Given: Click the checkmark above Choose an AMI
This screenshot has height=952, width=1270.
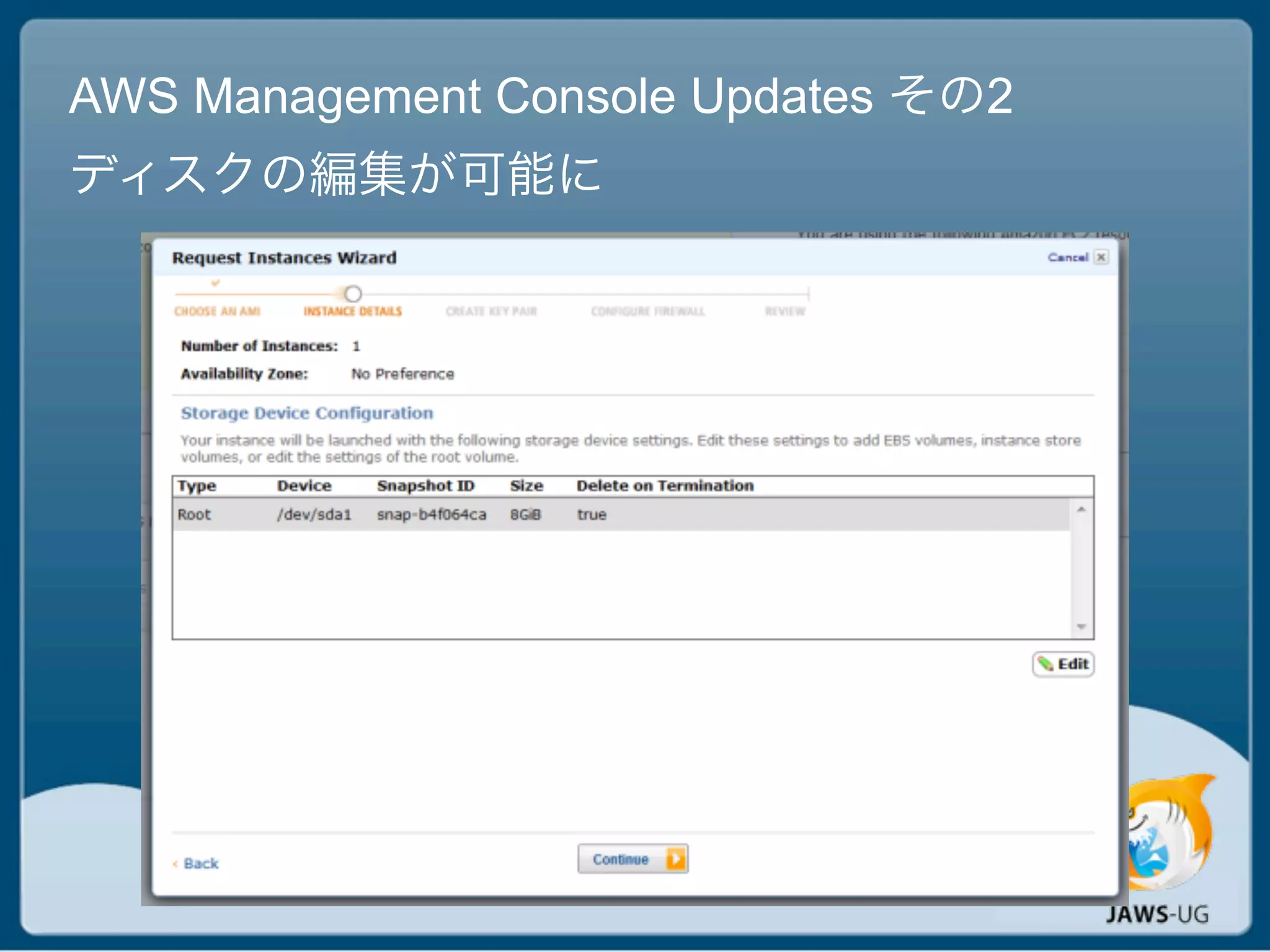Looking at the screenshot, I should 215,283.
